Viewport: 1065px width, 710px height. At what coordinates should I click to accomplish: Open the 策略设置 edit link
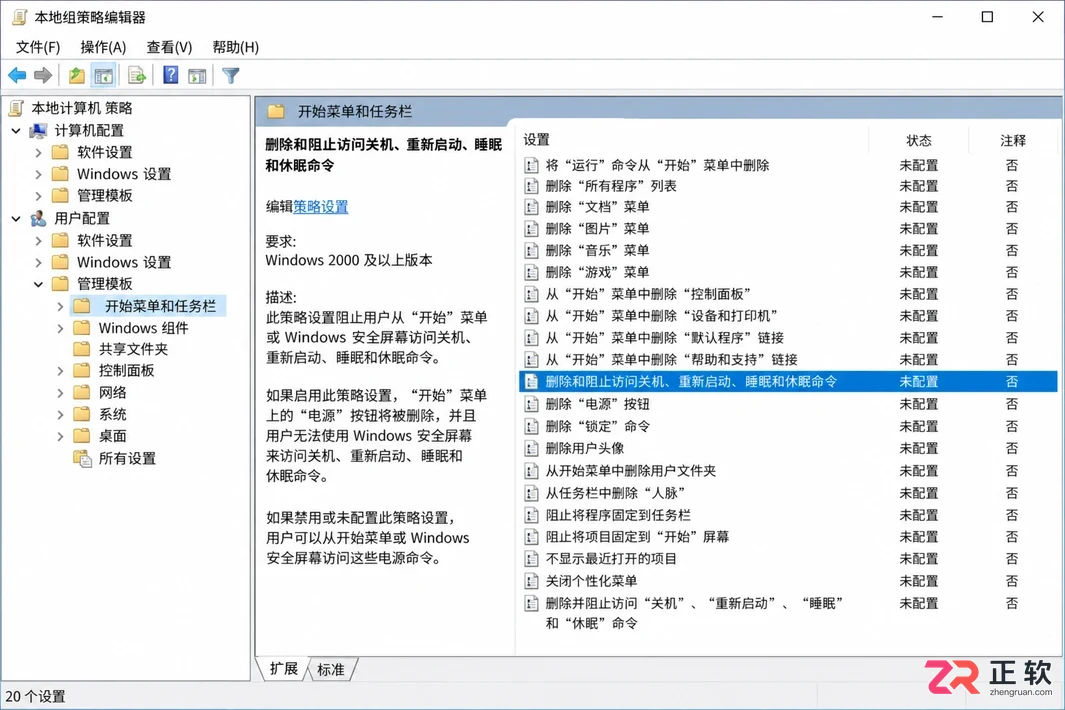point(321,207)
